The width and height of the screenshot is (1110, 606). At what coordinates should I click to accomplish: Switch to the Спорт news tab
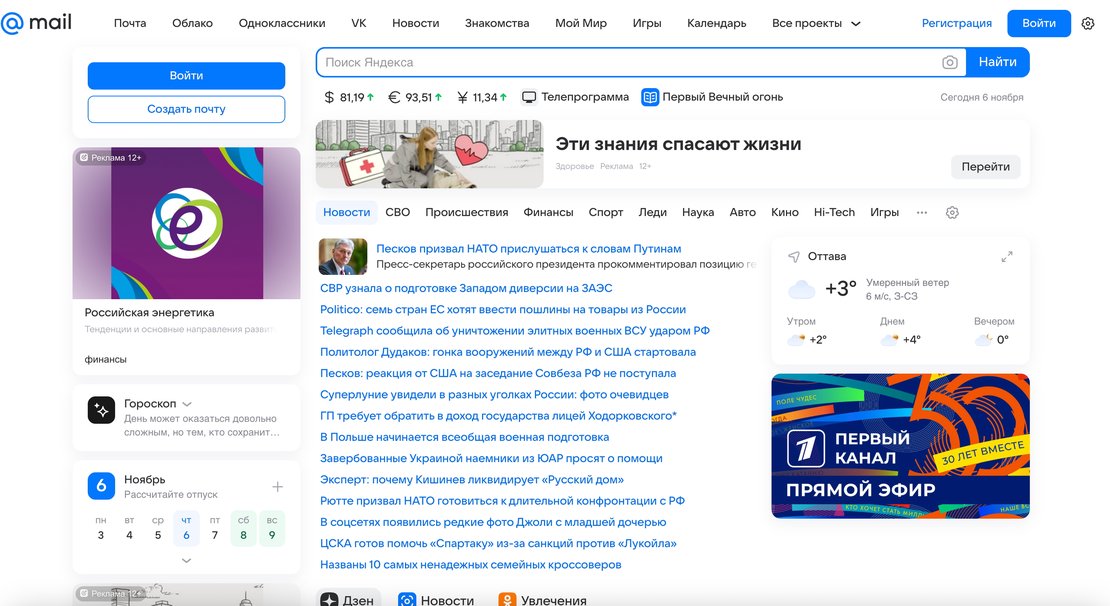pyautogui.click(x=605, y=212)
